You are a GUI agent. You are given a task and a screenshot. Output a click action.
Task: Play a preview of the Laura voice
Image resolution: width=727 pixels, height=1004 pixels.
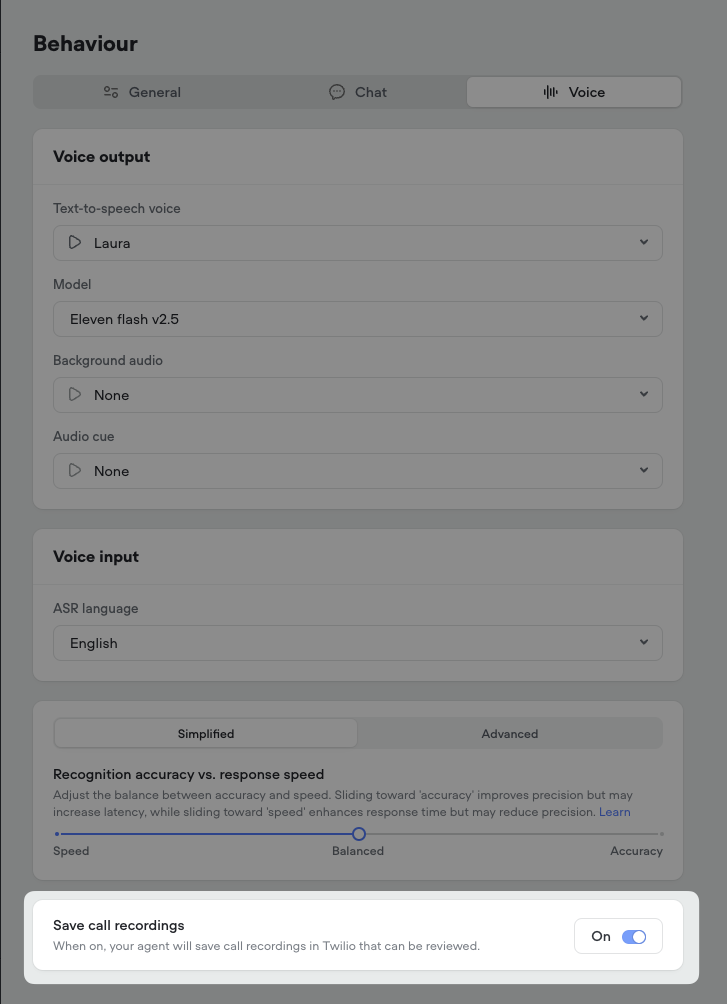coord(74,242)
